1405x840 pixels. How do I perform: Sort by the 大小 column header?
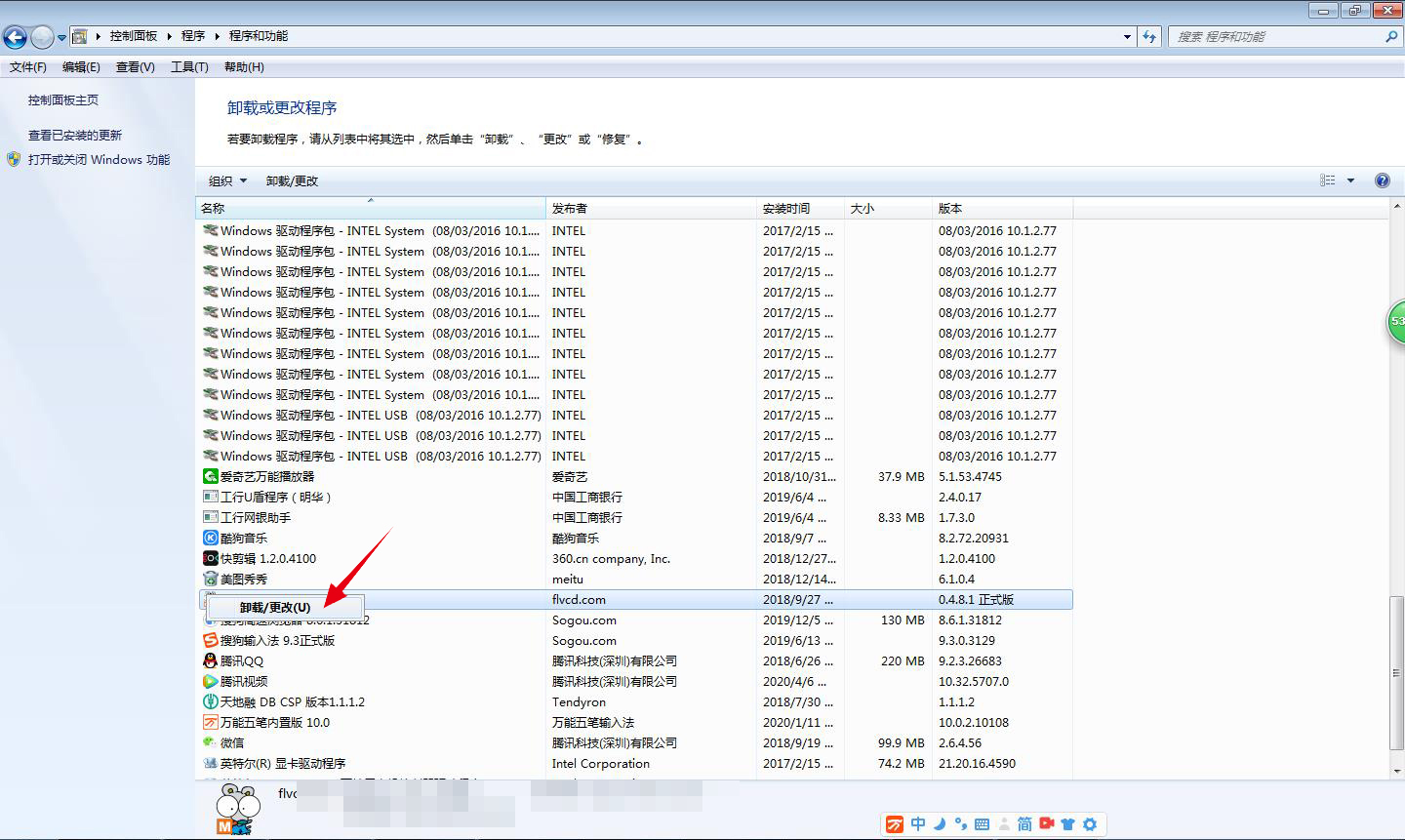point(889,208)
